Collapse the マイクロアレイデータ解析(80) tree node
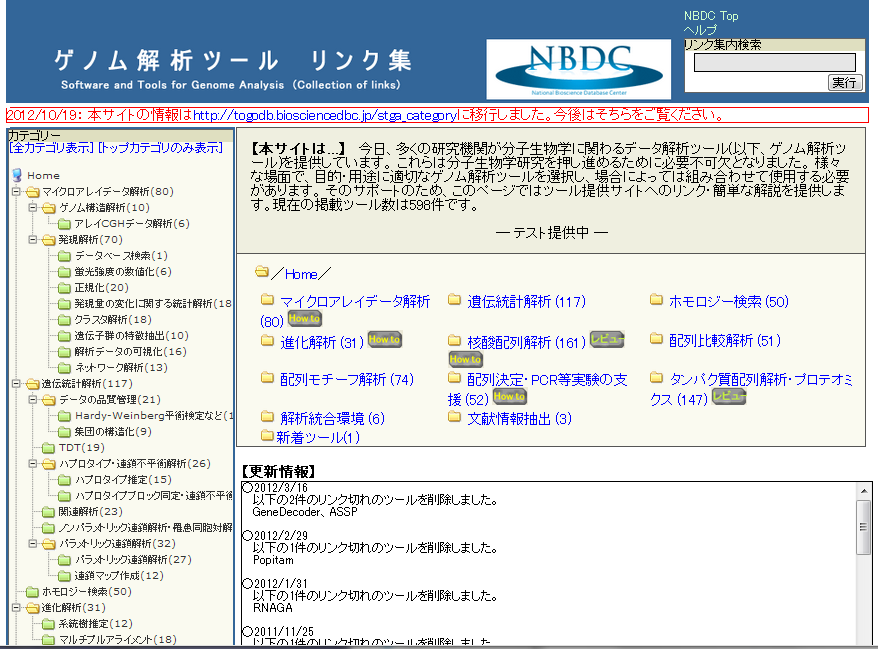The image size is (878, 649). click(x=16, y=191)
